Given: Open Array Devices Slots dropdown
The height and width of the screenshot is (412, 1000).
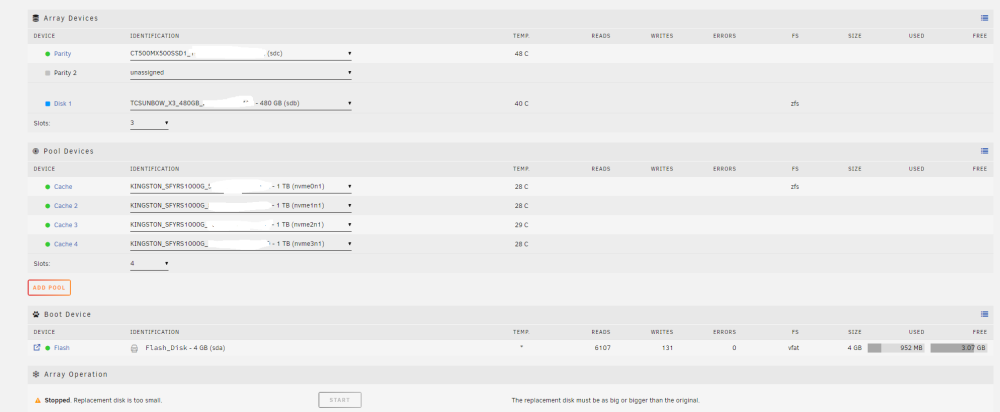Looking at the screenshot, I should coord(149,122).
